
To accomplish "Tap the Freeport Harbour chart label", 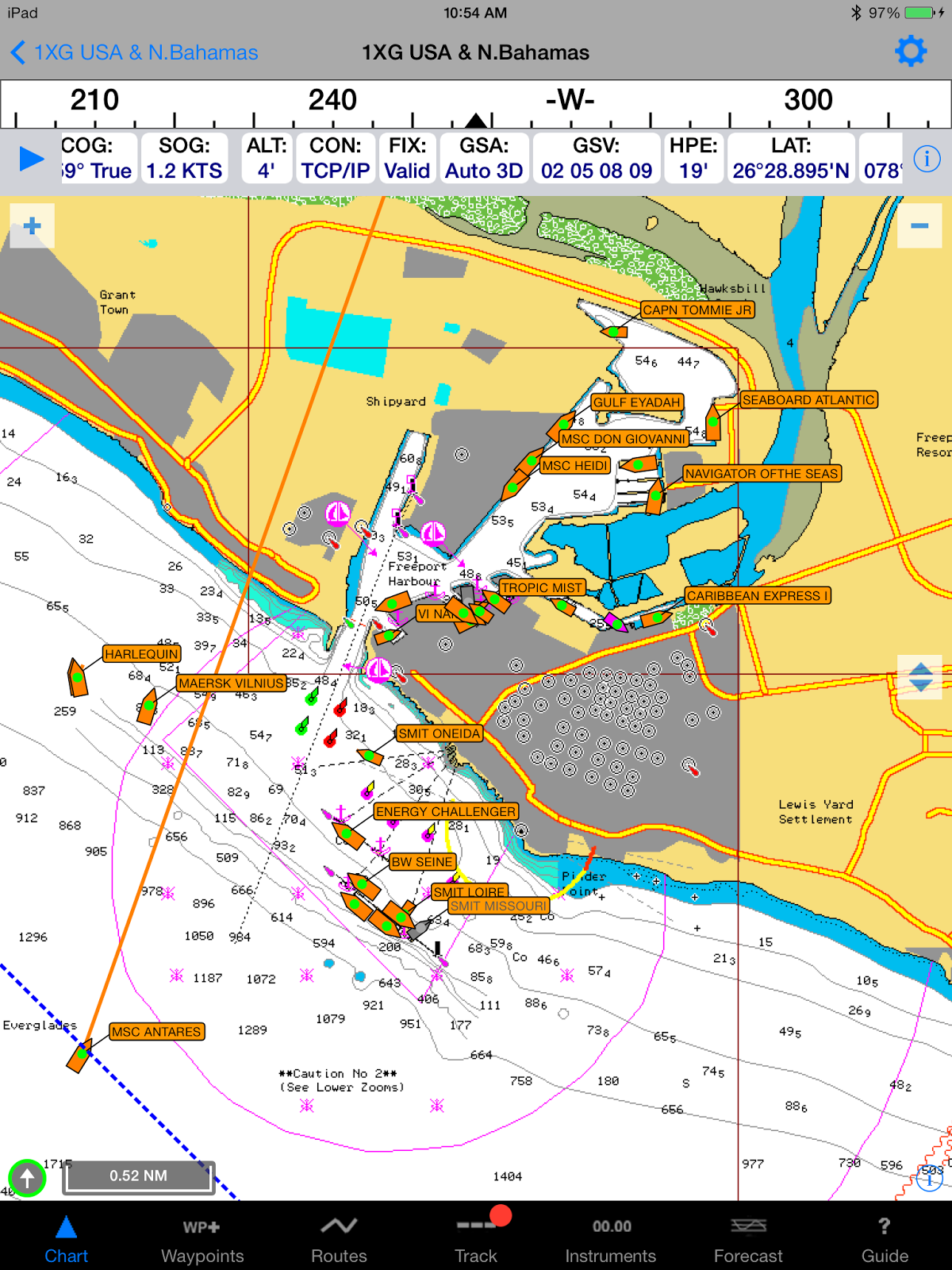I will (x=416, y=574).
